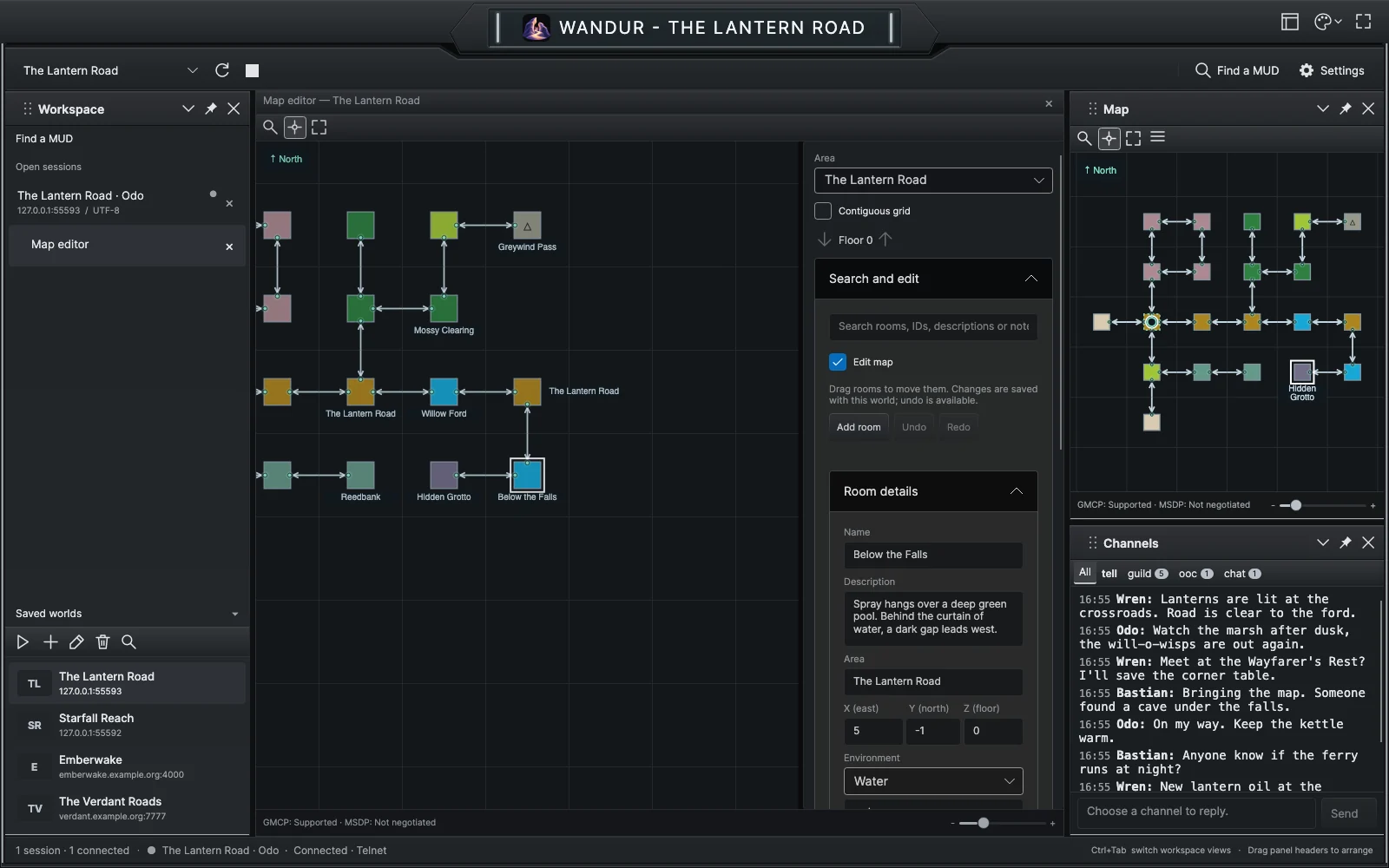Open the Environment Water dropdown
Image resolution: width=1389 pixels, height=868 pixels.
click(933, 781)
